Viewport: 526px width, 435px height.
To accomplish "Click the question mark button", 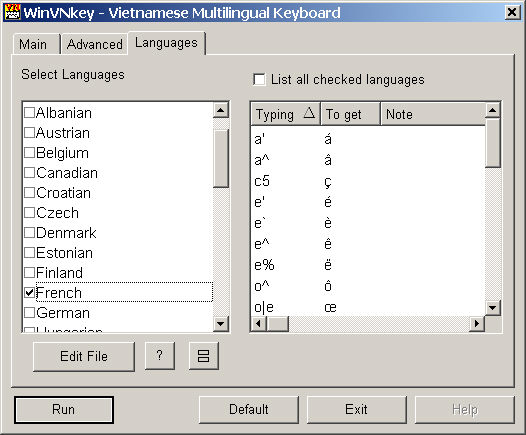I will [160, 356].
